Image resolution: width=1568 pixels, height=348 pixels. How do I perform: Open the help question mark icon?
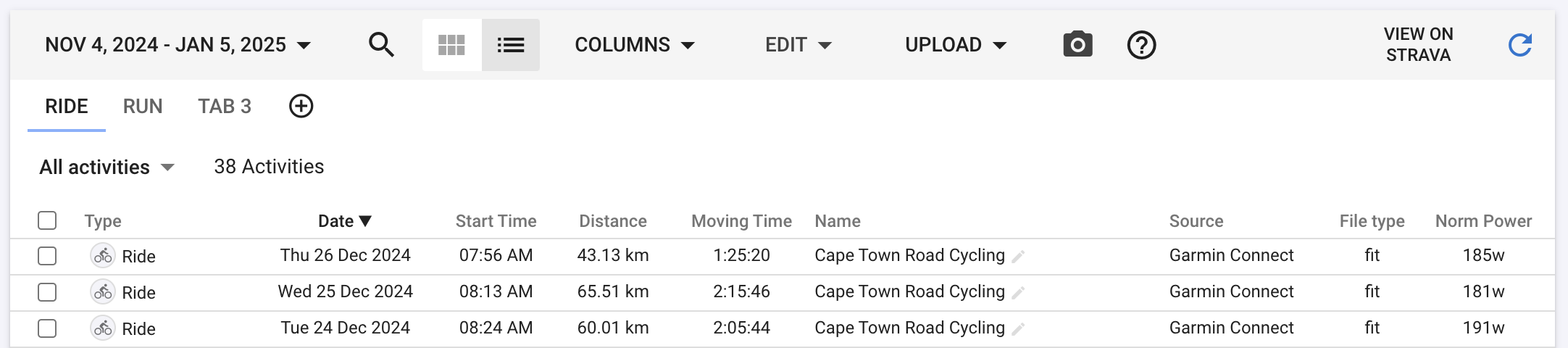pos(1141,45)
